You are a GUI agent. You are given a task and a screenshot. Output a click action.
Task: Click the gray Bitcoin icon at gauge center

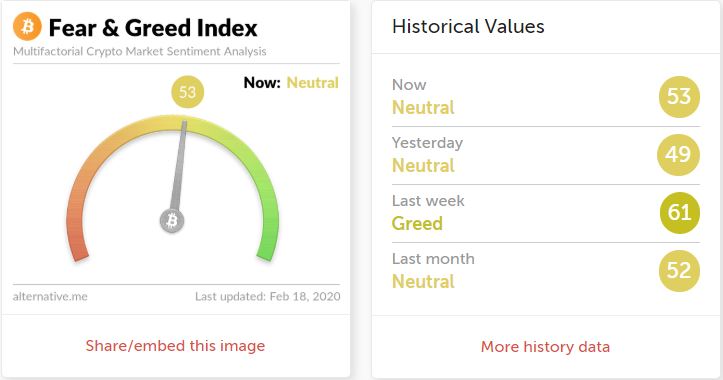pyautogui.click(x=172, y=220)
